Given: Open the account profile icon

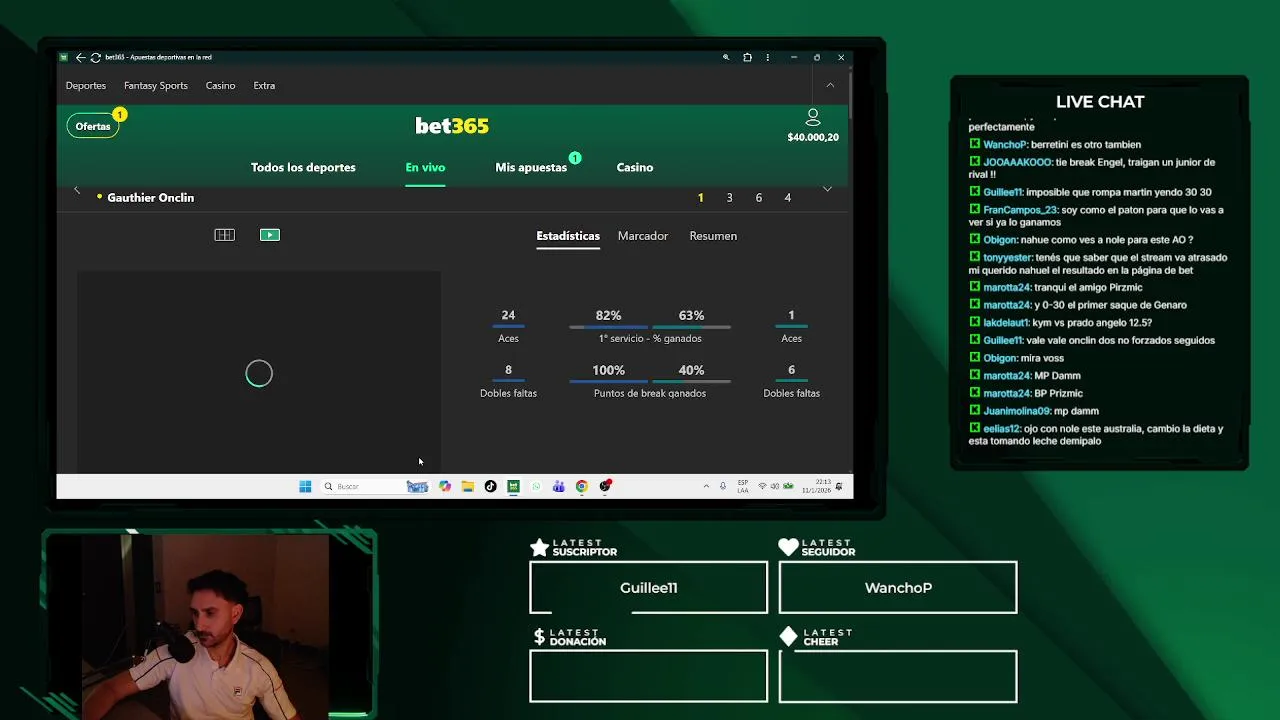Looking at the screenshot, I should coord(813,117).
